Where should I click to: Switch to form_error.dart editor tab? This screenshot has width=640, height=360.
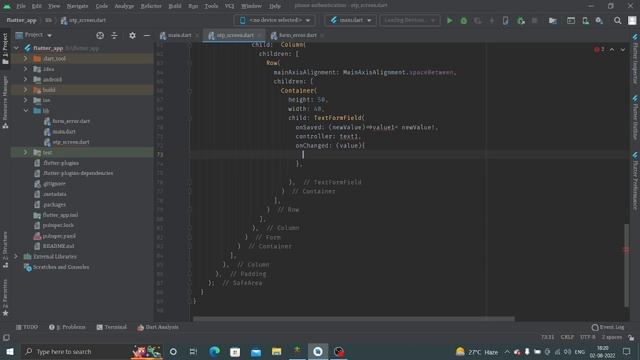[x=297, y=35]
